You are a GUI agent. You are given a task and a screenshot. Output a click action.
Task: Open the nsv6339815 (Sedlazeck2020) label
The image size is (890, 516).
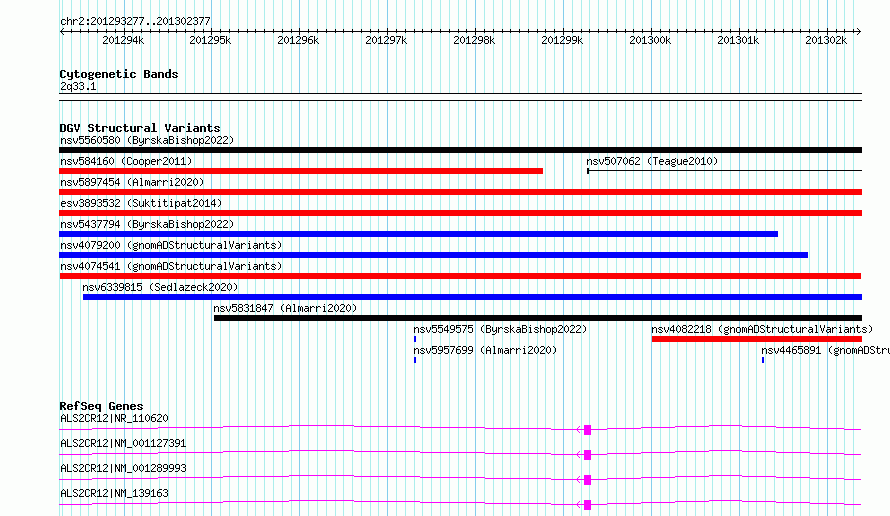tap(160, 287)
